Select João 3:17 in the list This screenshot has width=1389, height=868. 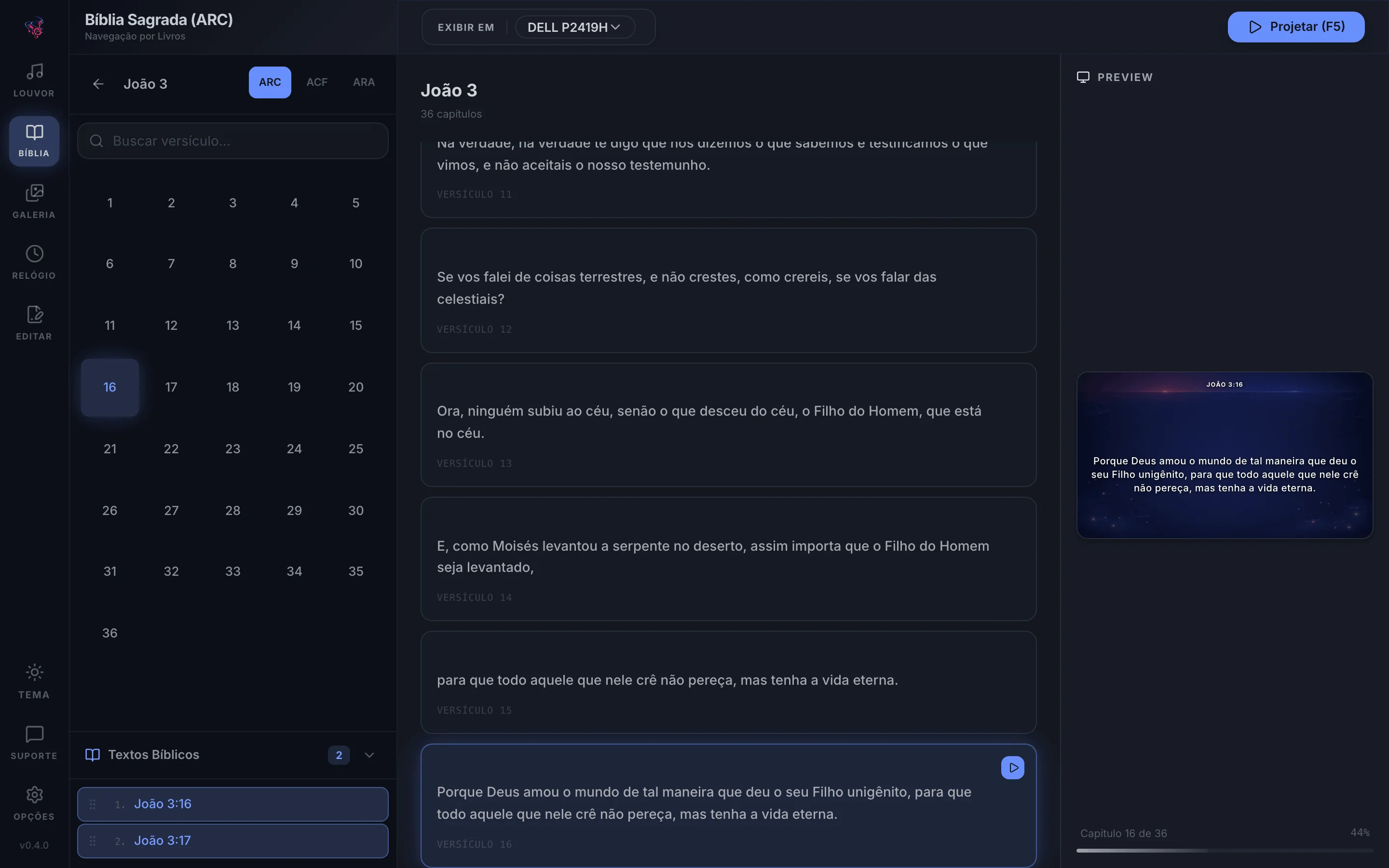232,841
